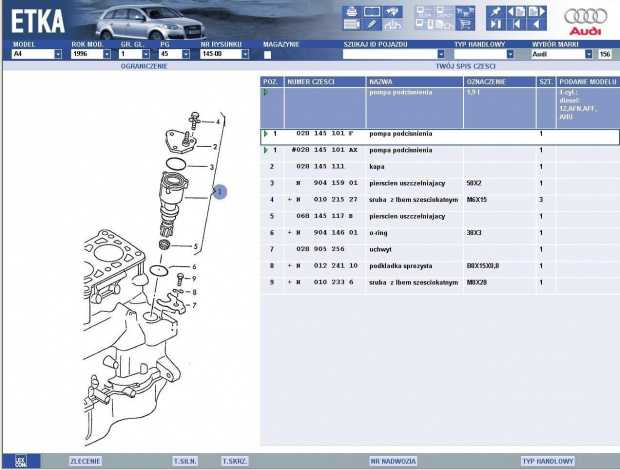620x470 pixels.
Task: Click the steering wheel download icon
Action: tap(393, 25)
